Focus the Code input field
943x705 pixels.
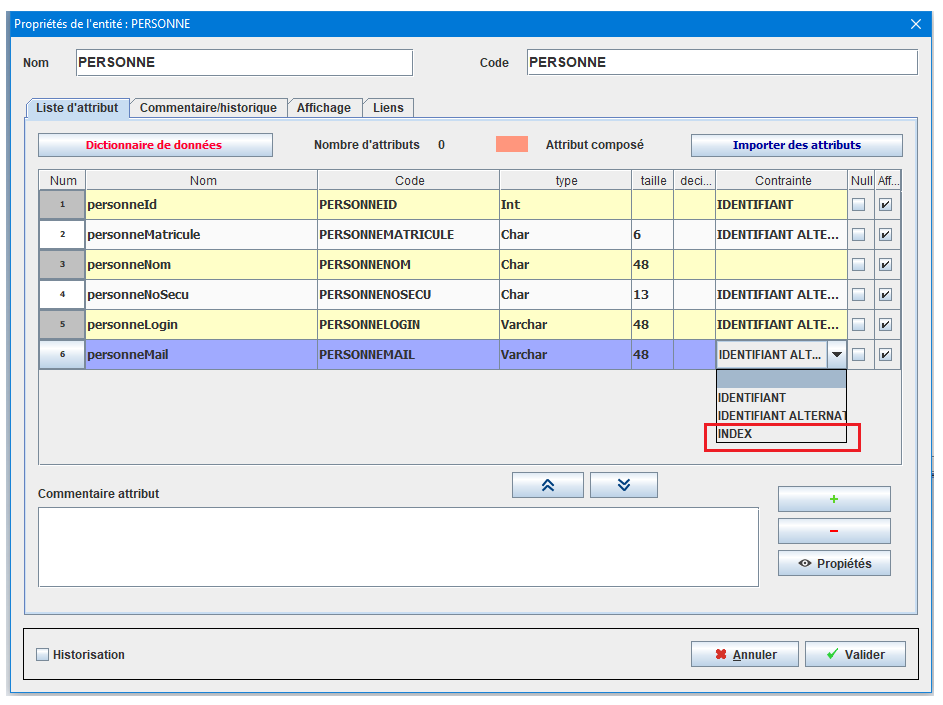pos(722,63)
